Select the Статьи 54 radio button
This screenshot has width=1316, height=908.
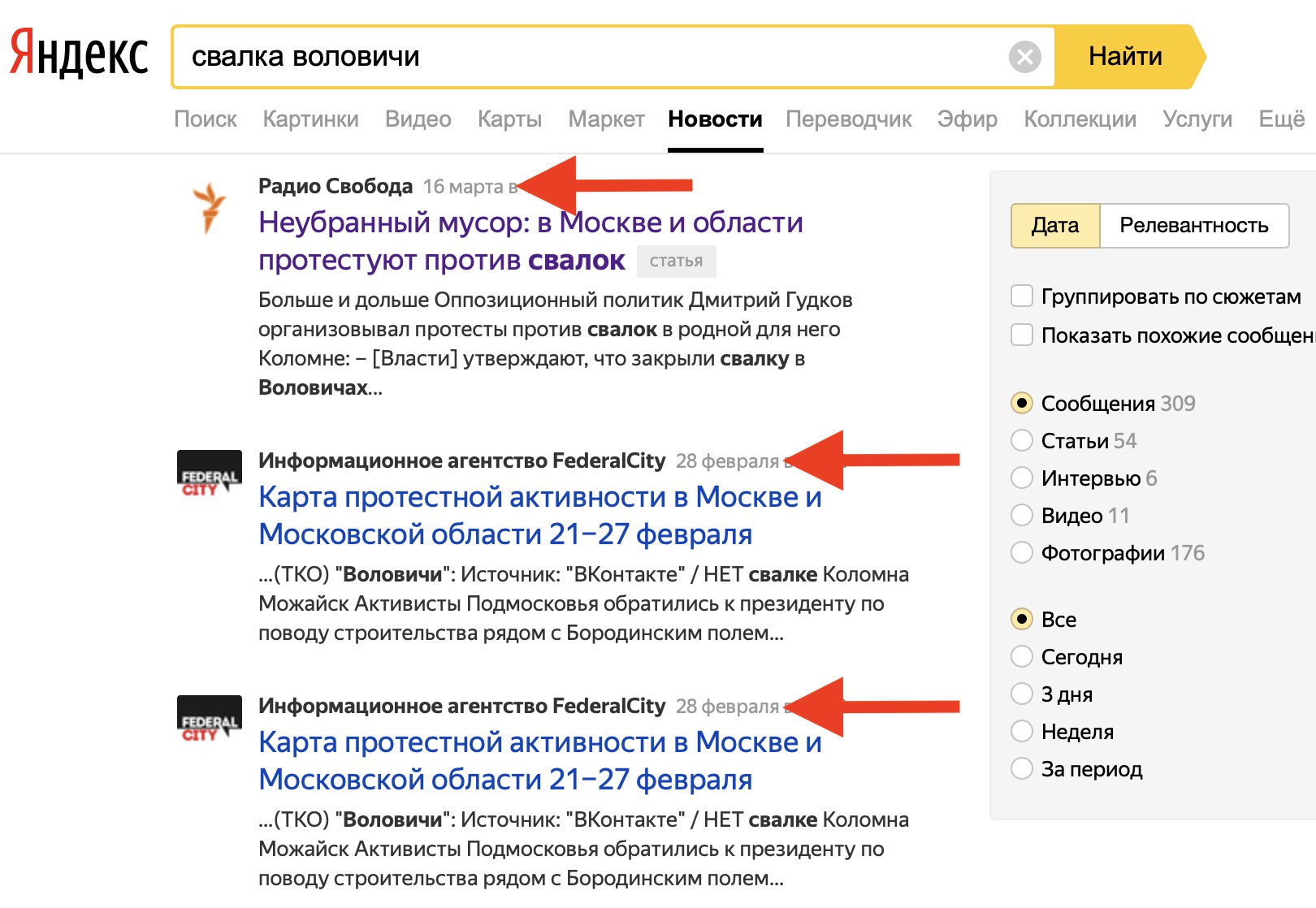pos(1022,440)
